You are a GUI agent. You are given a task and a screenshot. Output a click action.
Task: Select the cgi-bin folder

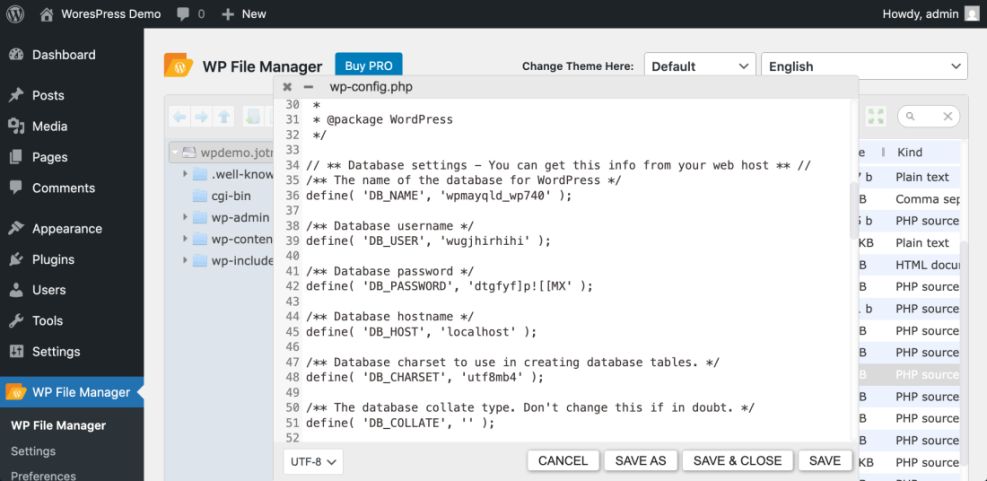(x=222, y=196)
